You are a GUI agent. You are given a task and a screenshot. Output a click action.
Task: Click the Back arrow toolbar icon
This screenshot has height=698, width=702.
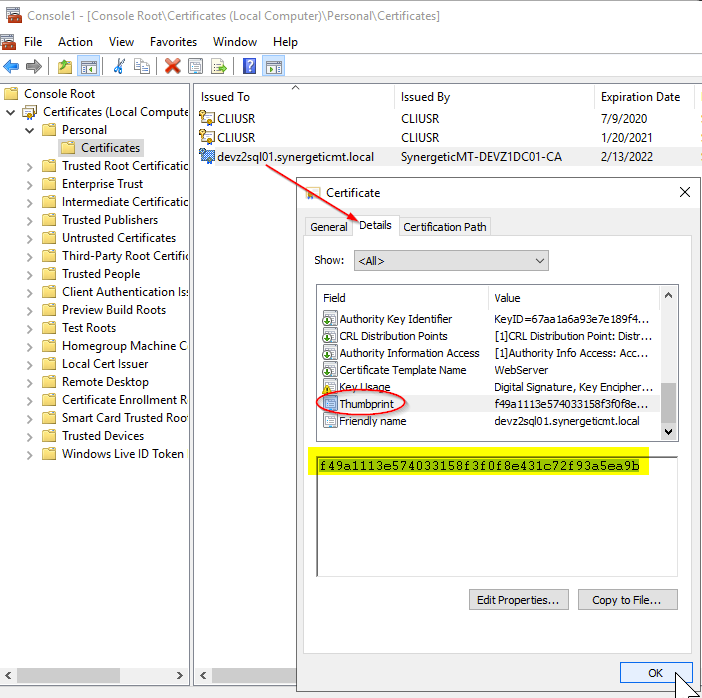tap(11, 67)
